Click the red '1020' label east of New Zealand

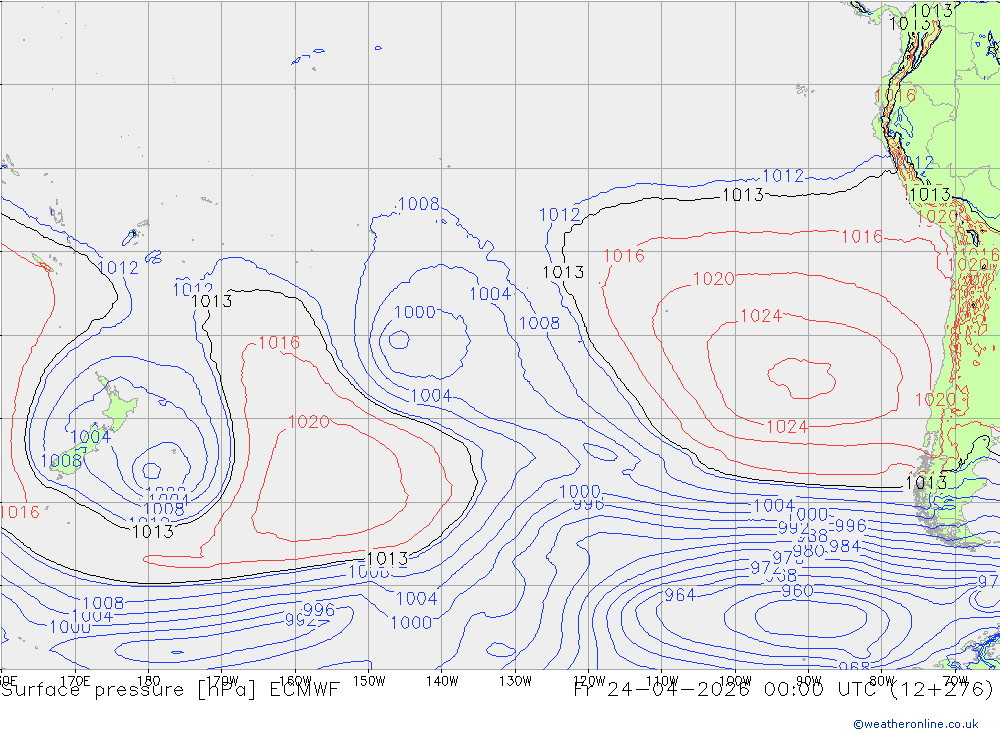(x=309, y=422)
